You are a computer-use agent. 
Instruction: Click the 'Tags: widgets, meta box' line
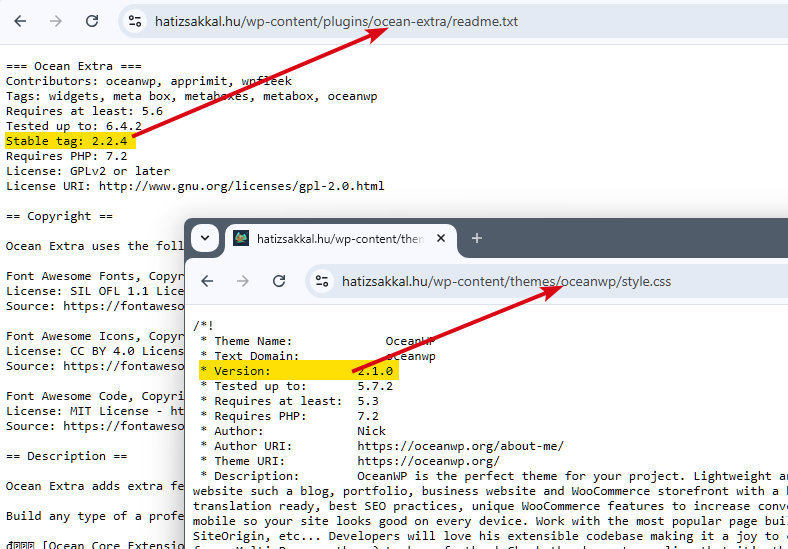tap(191, 97)
